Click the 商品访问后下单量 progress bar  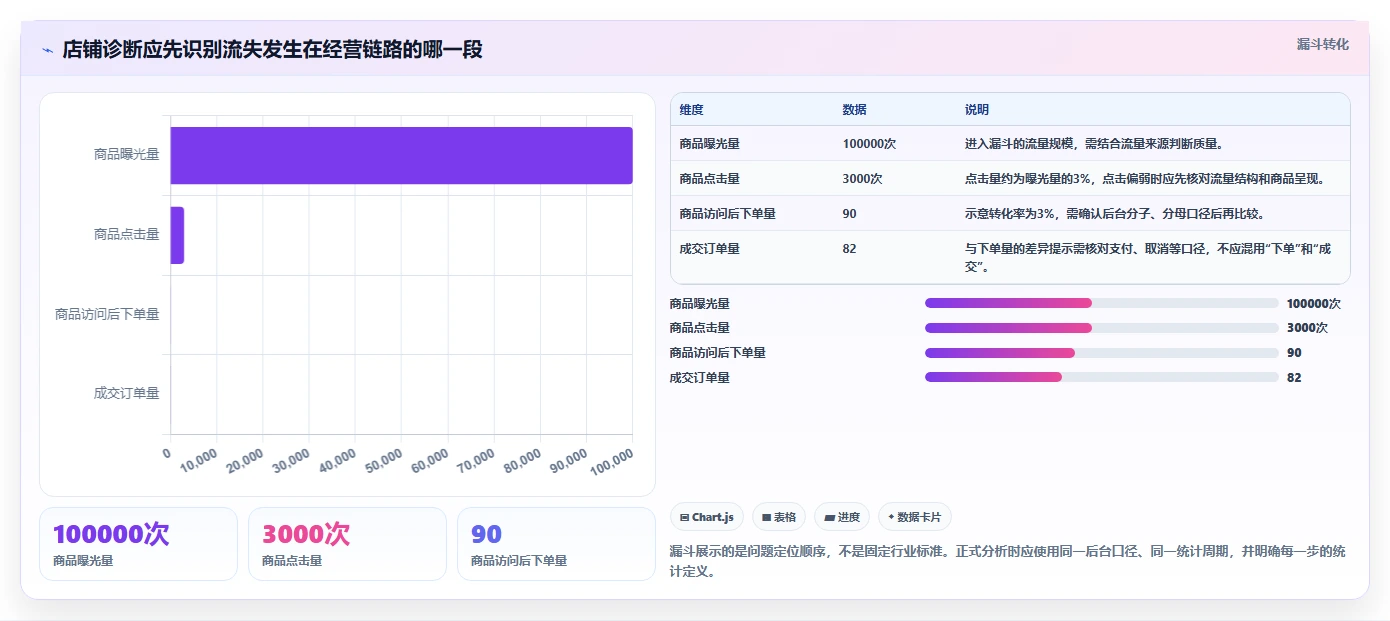(x=1102, y=352)
